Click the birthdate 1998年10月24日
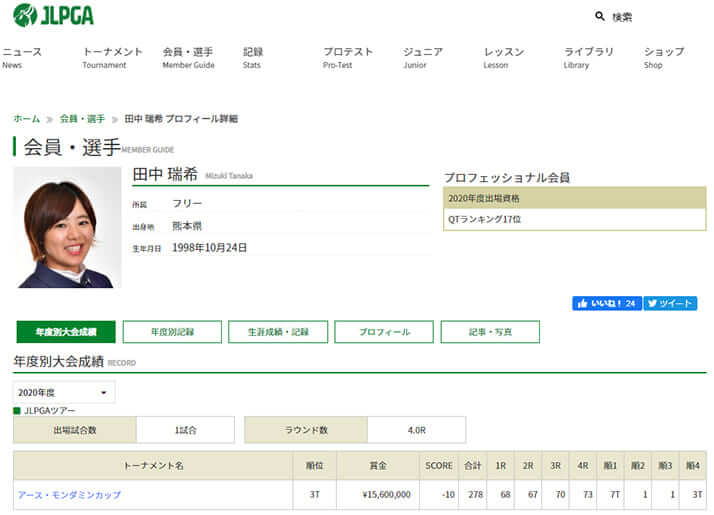Viewport: 714px width, 515px height. (x=209, y=248)
